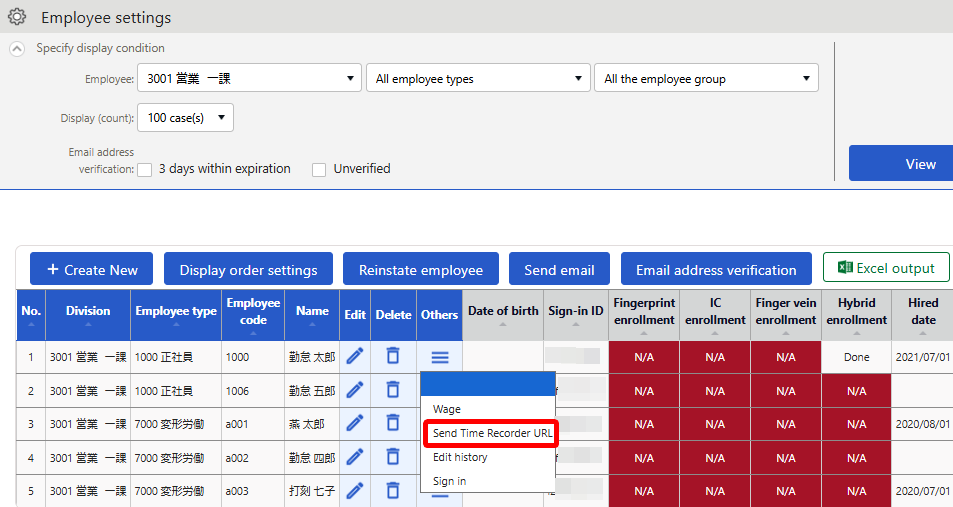The width and height of the screenshot is (953, 507).
Task: Click hired date 2021/07/01
Action: tap(923, 357)
